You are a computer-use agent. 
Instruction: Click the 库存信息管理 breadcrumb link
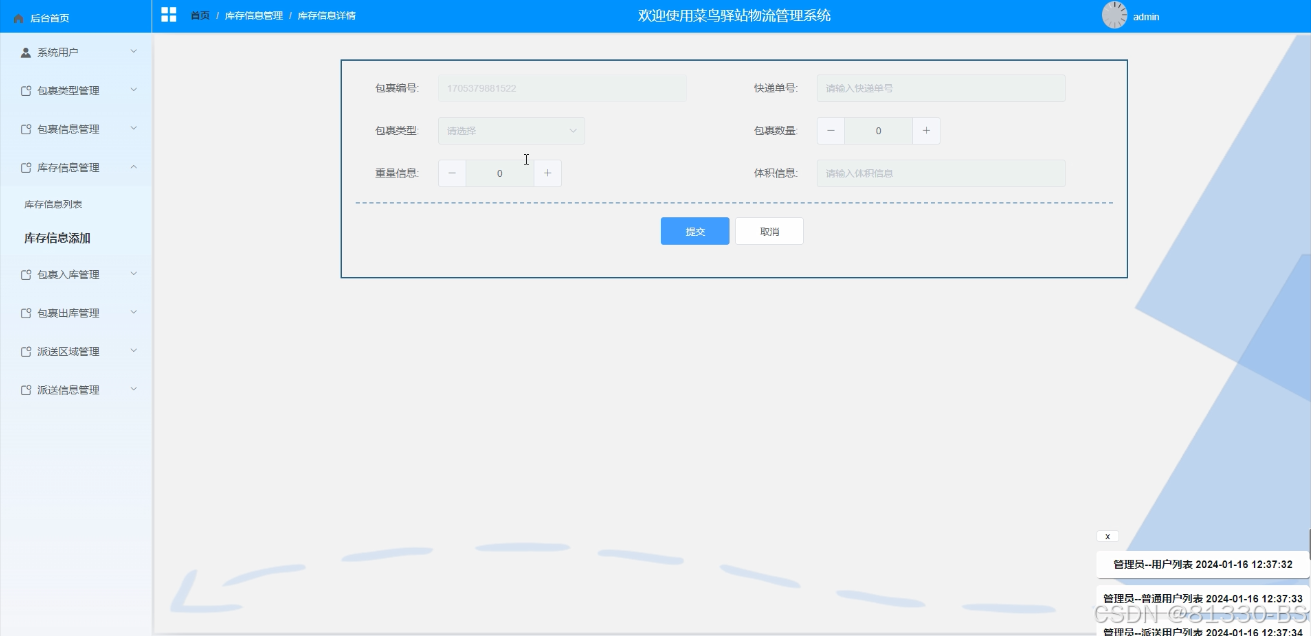point(254,16)
